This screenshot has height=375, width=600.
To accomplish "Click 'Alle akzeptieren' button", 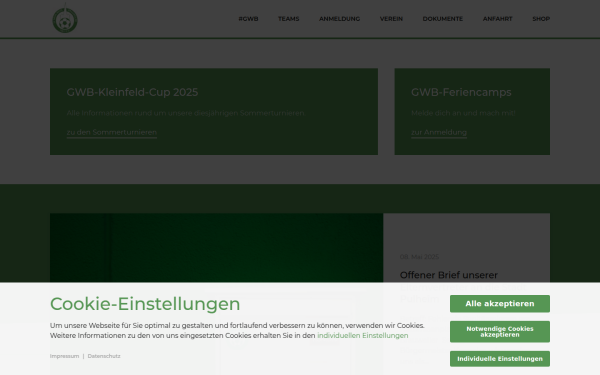I will [500, 303].
